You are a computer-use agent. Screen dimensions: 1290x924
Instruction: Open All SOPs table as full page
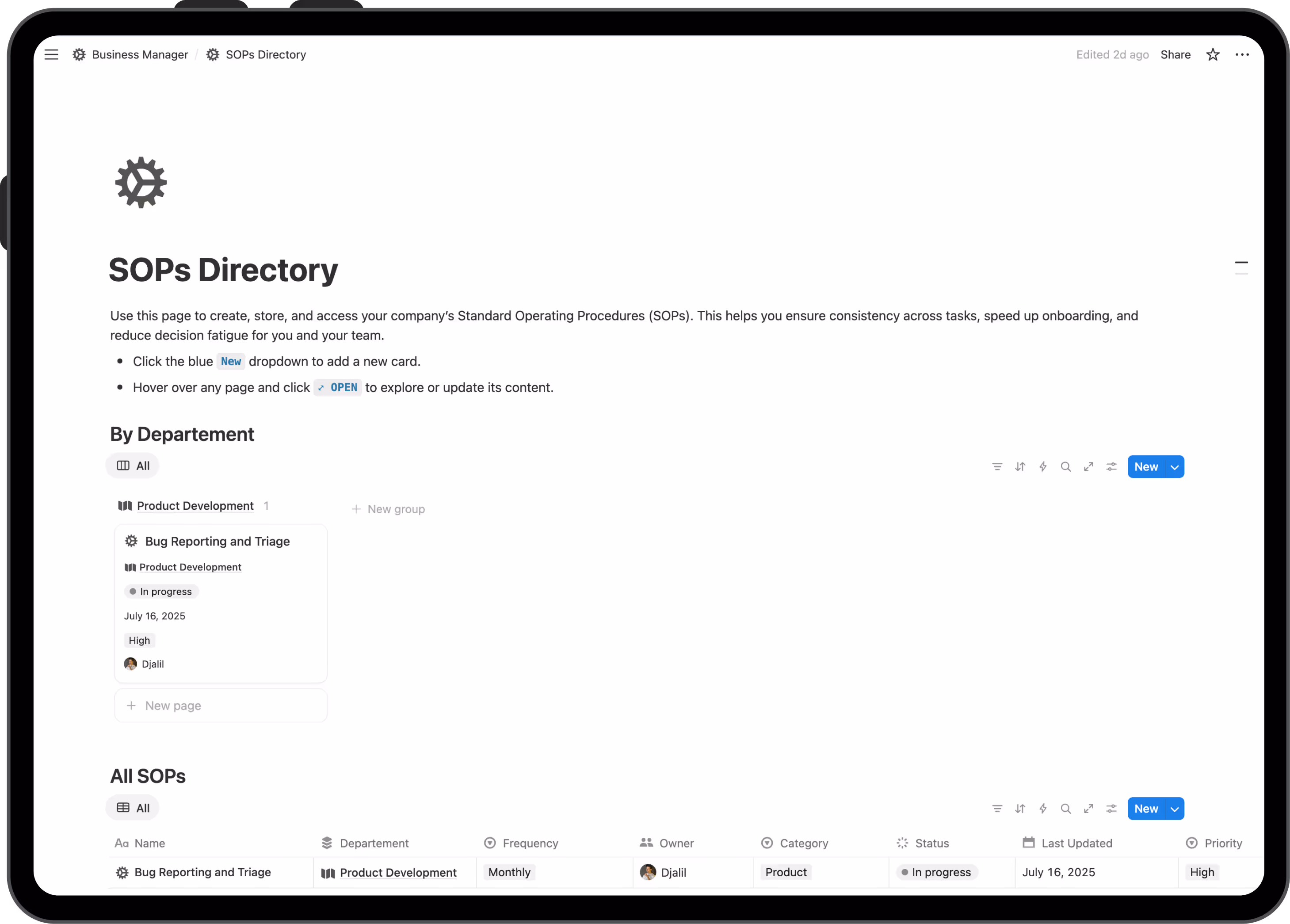click(x=1088, y=809)
